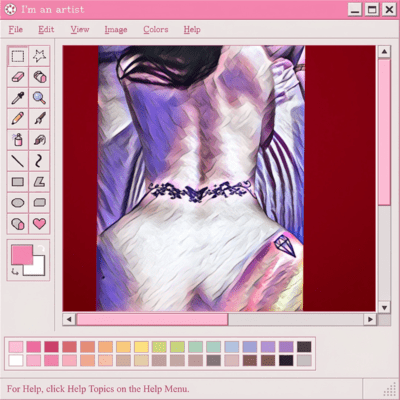
Task: Select the ellipse shape tool
Action: tap(18, 203)
